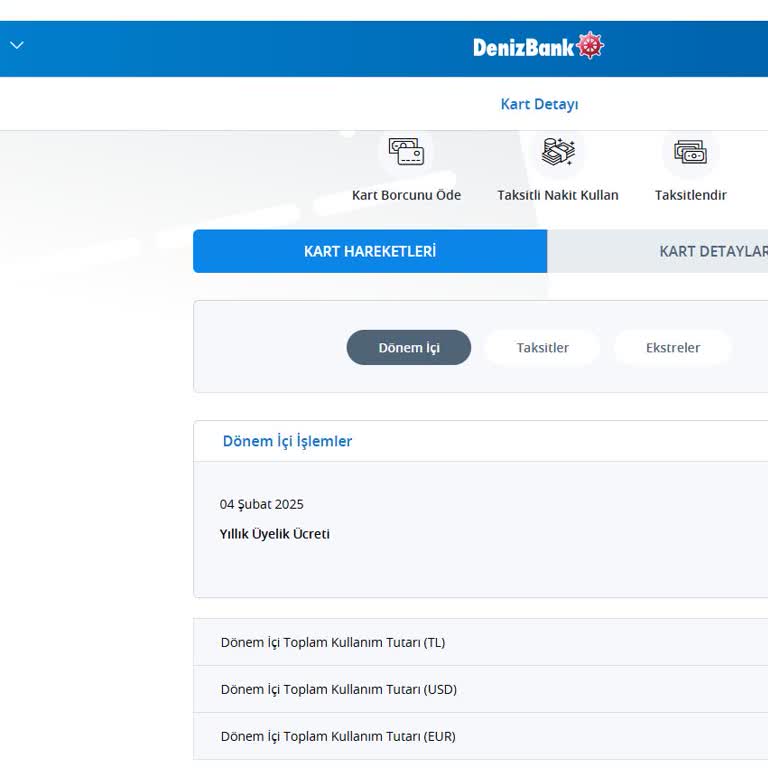
Task: Open Kart Borcunu Öde label
Action: 406,195
